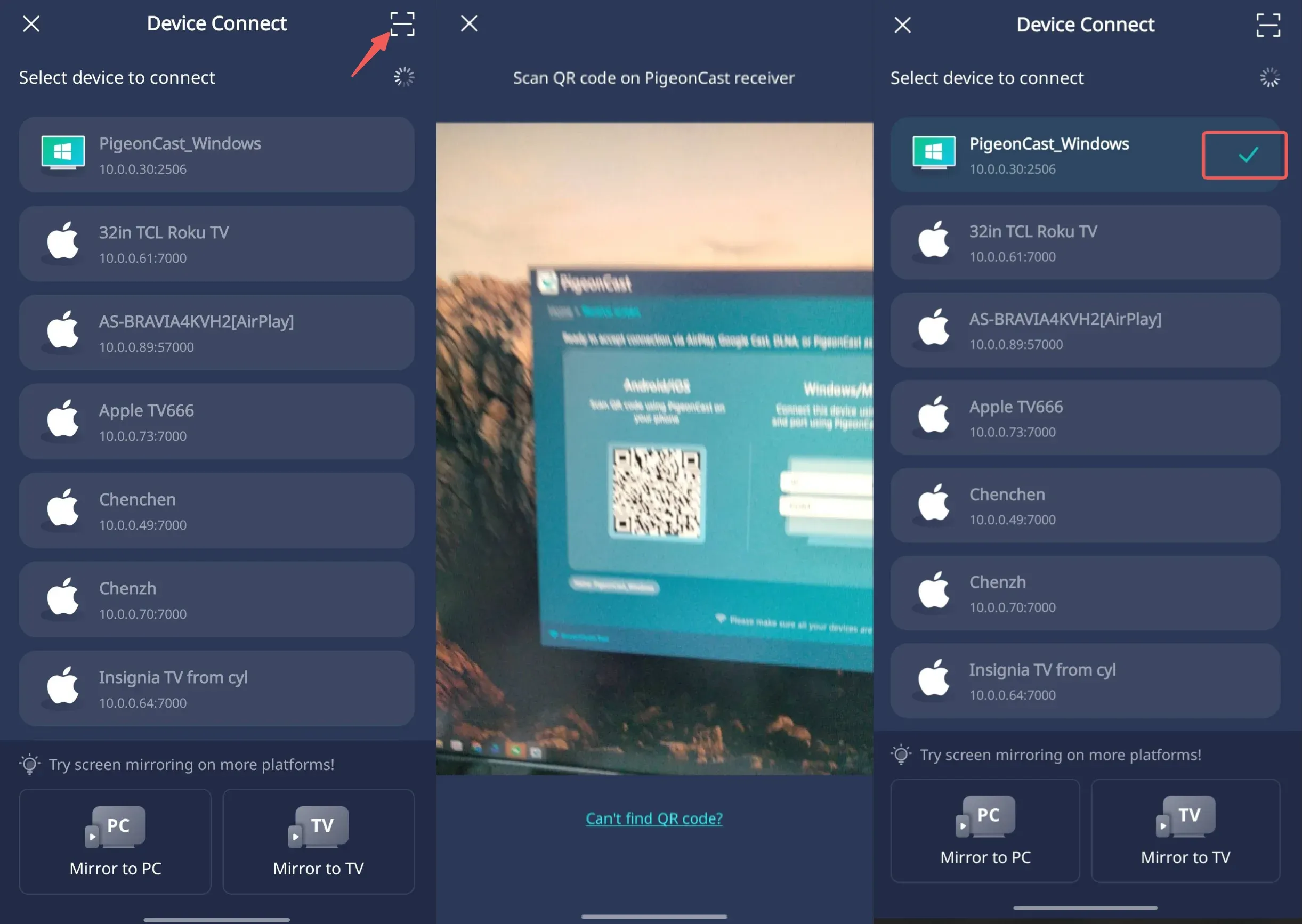The width and height of the screenshot is (1302, 924).
Task: Choose AS-BRAVIA4KVH2[AirPlay] in the left panel
Action: 216,333
